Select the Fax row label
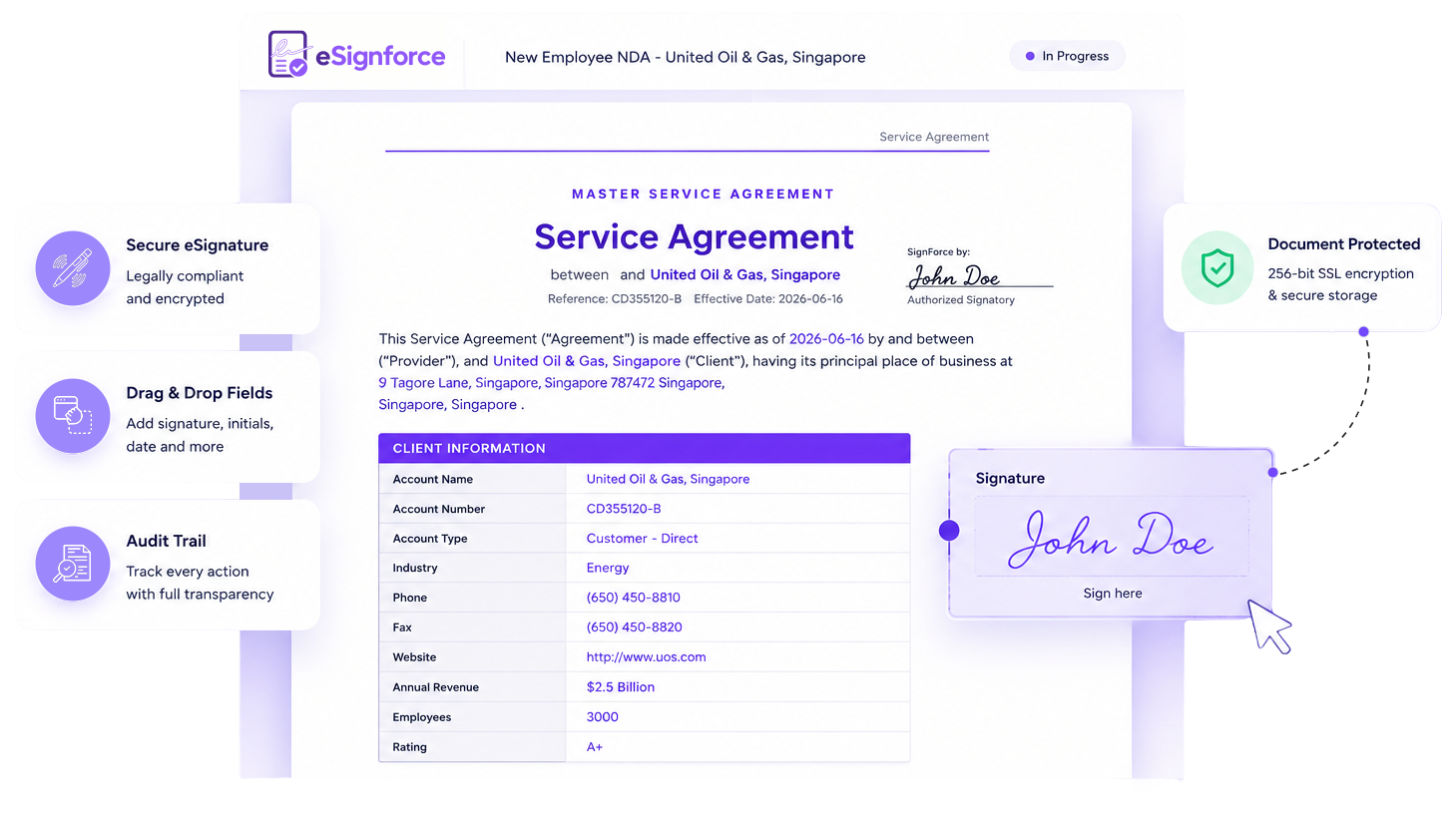1456x818 pixels. click(x=402, y=628)
